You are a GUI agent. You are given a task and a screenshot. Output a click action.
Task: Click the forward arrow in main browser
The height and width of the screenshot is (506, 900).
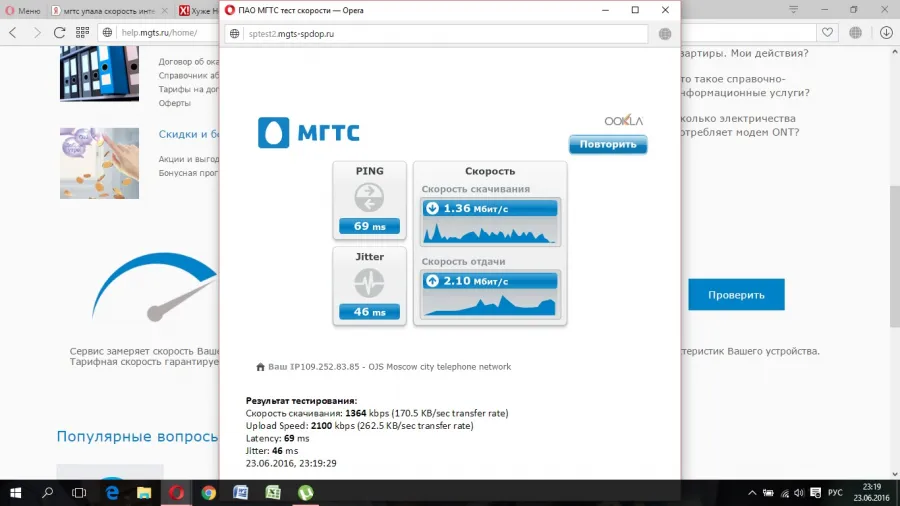tap(37, 33)
